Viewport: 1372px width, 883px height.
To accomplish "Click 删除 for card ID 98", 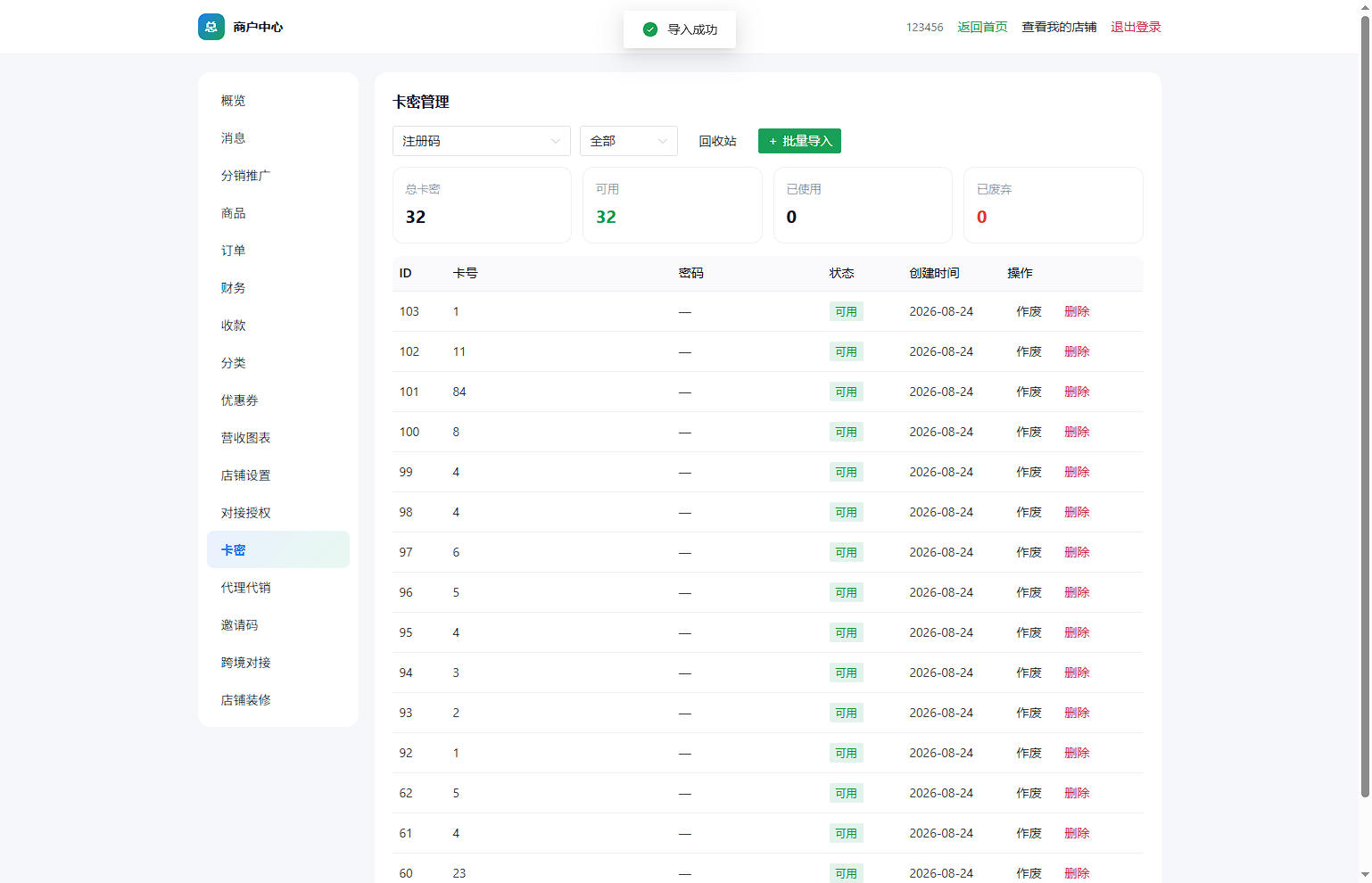I will click(x=1077, y=512).
